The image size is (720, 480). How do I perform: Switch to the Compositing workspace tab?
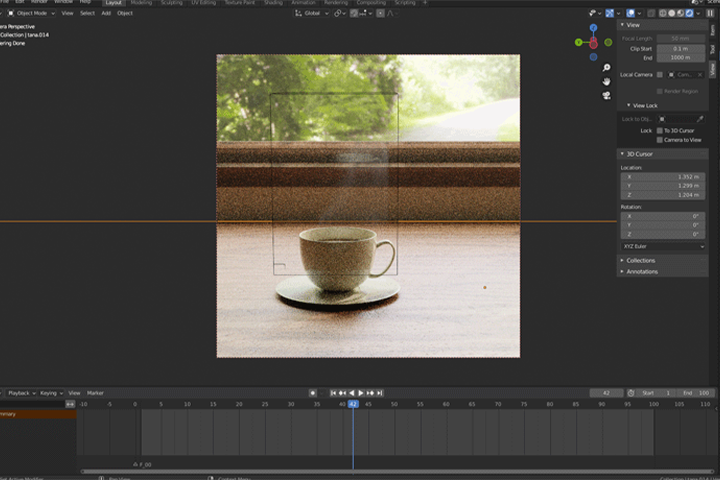[371, 3]
